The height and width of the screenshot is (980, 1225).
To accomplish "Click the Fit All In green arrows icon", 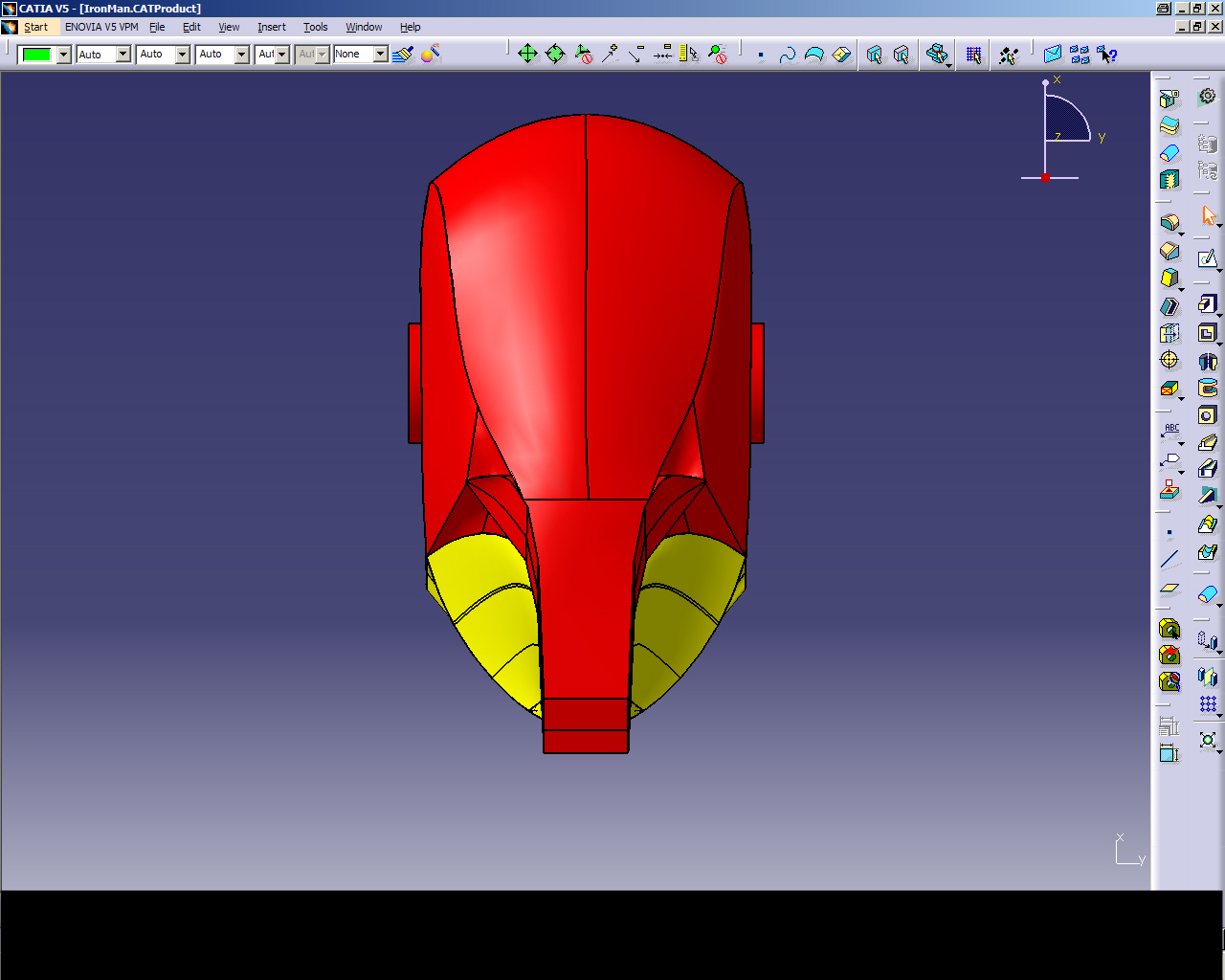I will [527, 55].
